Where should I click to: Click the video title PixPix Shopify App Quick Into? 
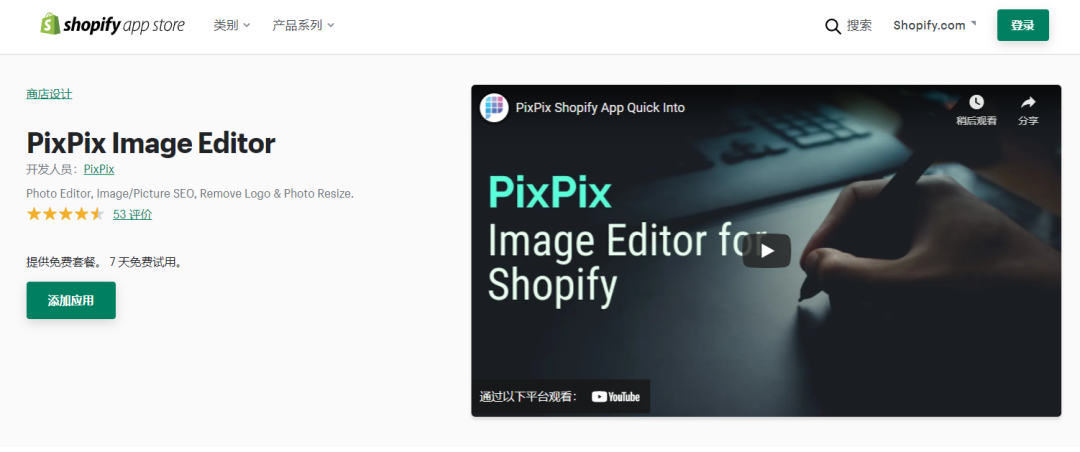click(600, 107)
